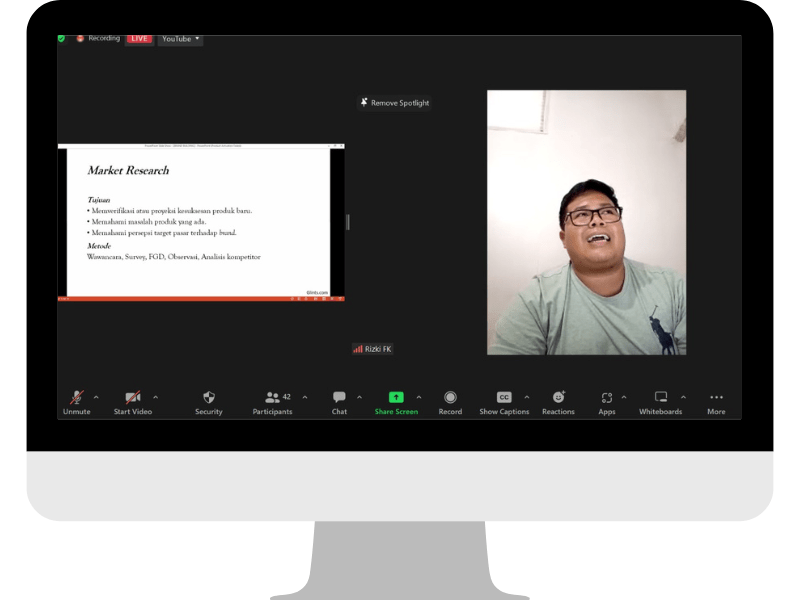The width and height of the screenshot is (800, 600).
Task: Expand caption options arrow beside Show Captions
Action: point(527,397)
